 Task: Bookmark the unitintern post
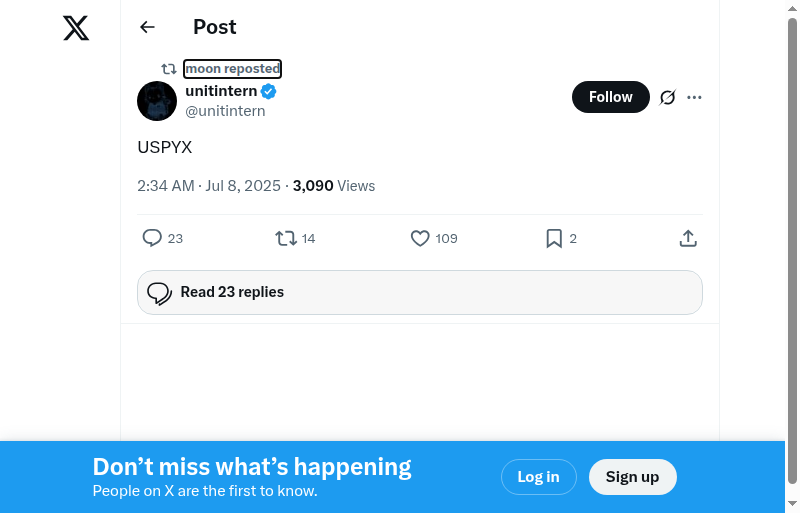pos(554,238)
